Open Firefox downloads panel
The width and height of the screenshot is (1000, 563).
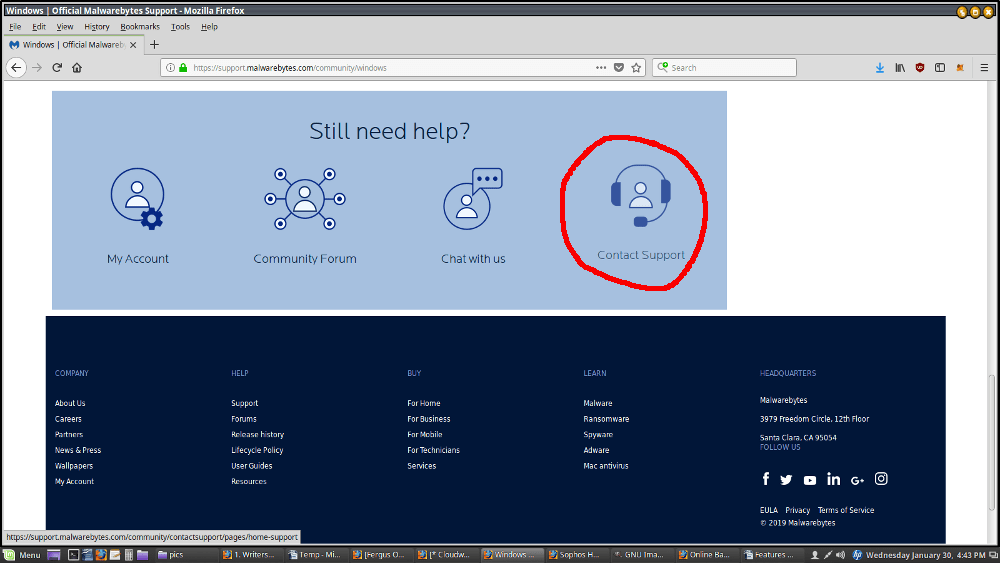(x=879, y=68)
